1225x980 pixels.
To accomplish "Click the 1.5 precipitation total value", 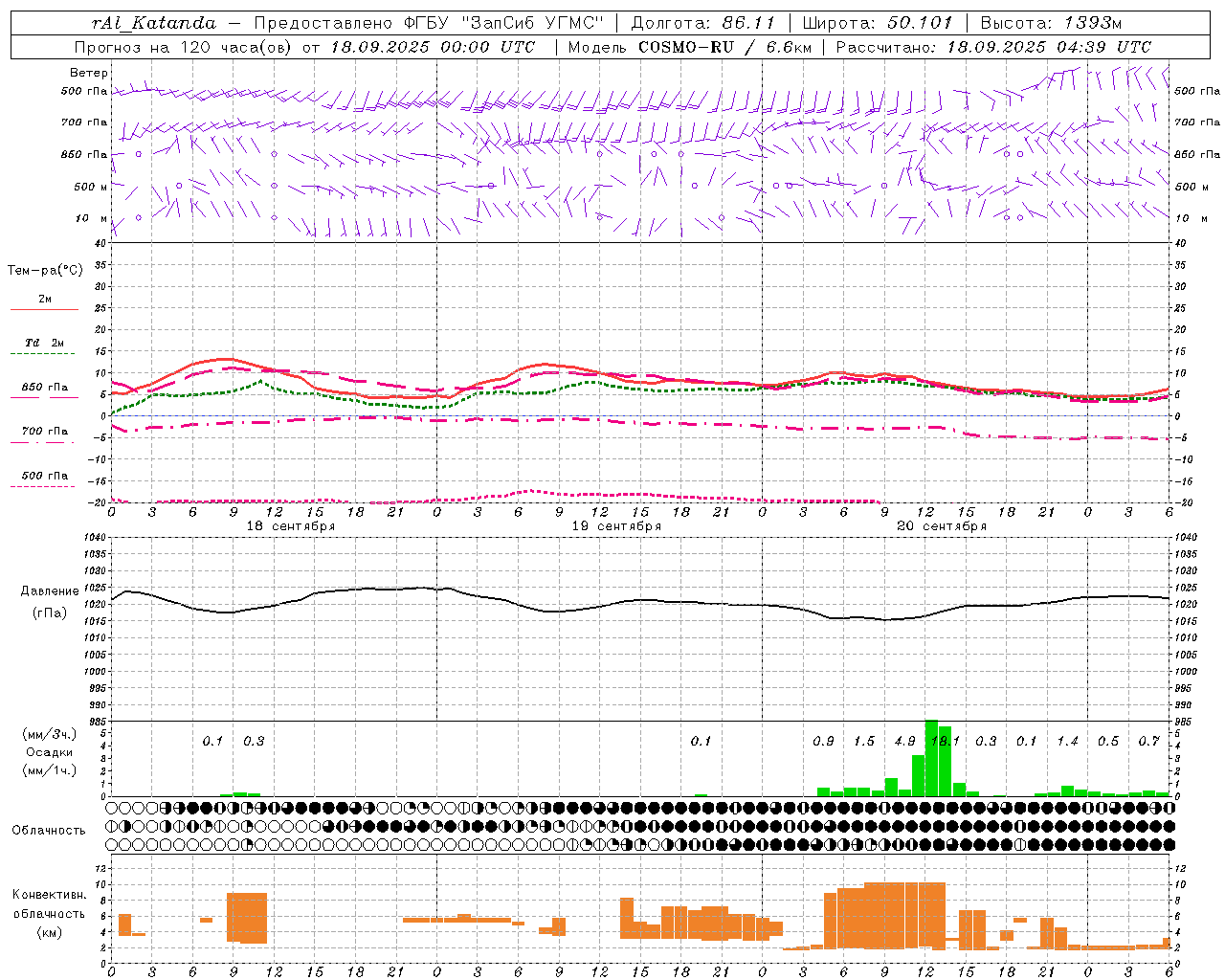I will 864,742.
